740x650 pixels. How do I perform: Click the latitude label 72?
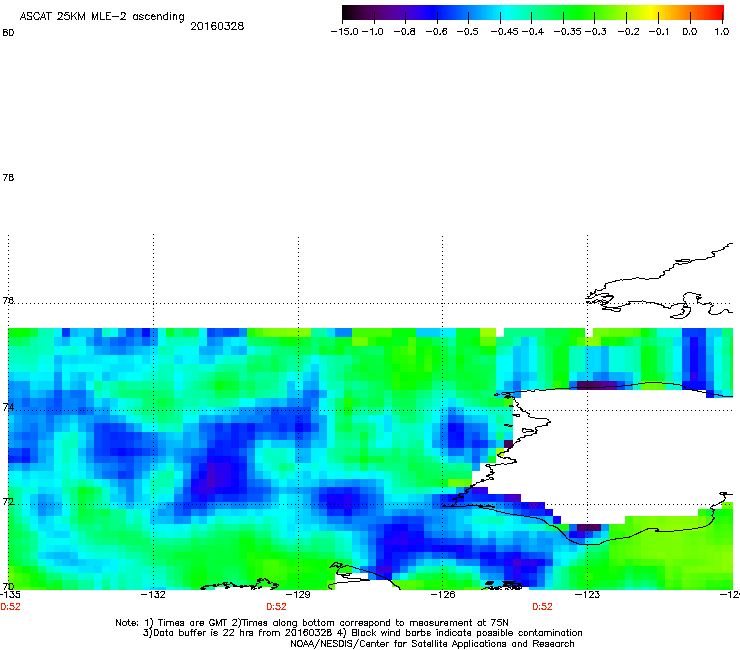coord(8,501)
